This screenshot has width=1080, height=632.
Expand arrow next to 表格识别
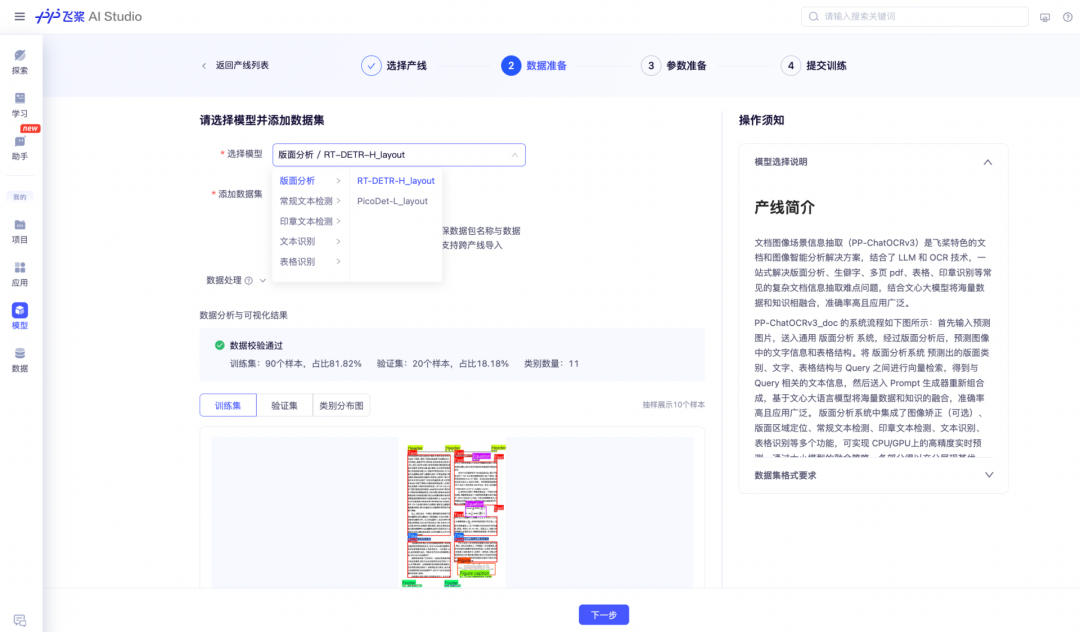coord(338,262)
